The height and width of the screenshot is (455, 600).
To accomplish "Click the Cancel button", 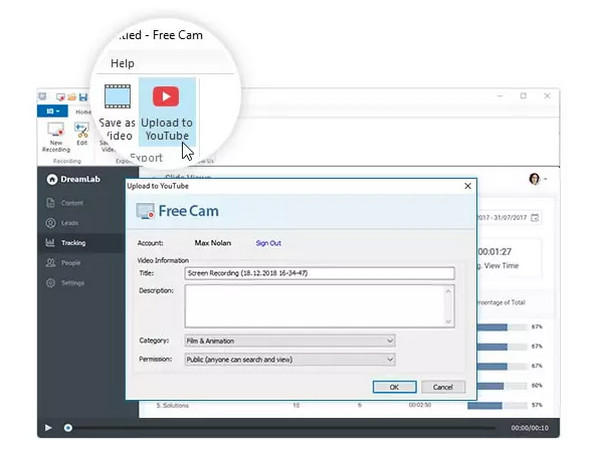I will click(443, 387).
